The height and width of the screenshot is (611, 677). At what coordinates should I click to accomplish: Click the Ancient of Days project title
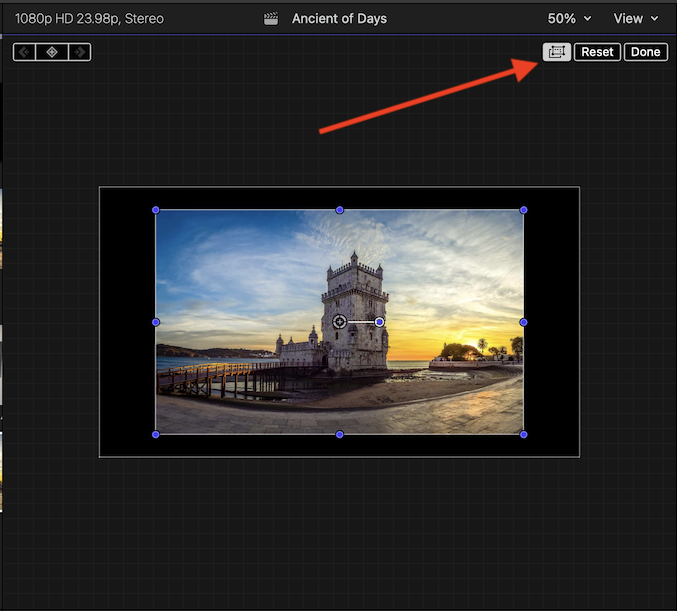tap(339, 19)
